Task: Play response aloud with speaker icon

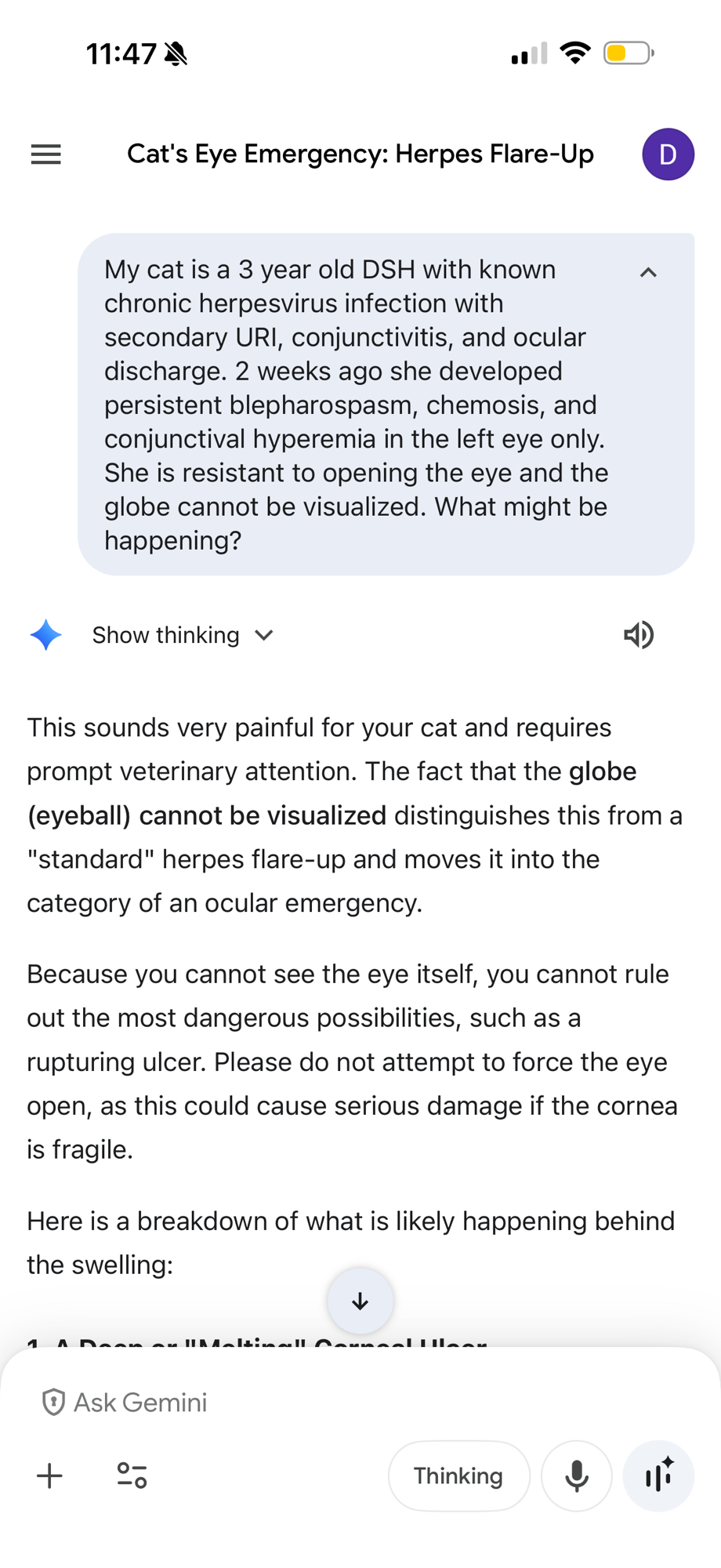Action: pos(639,635)
